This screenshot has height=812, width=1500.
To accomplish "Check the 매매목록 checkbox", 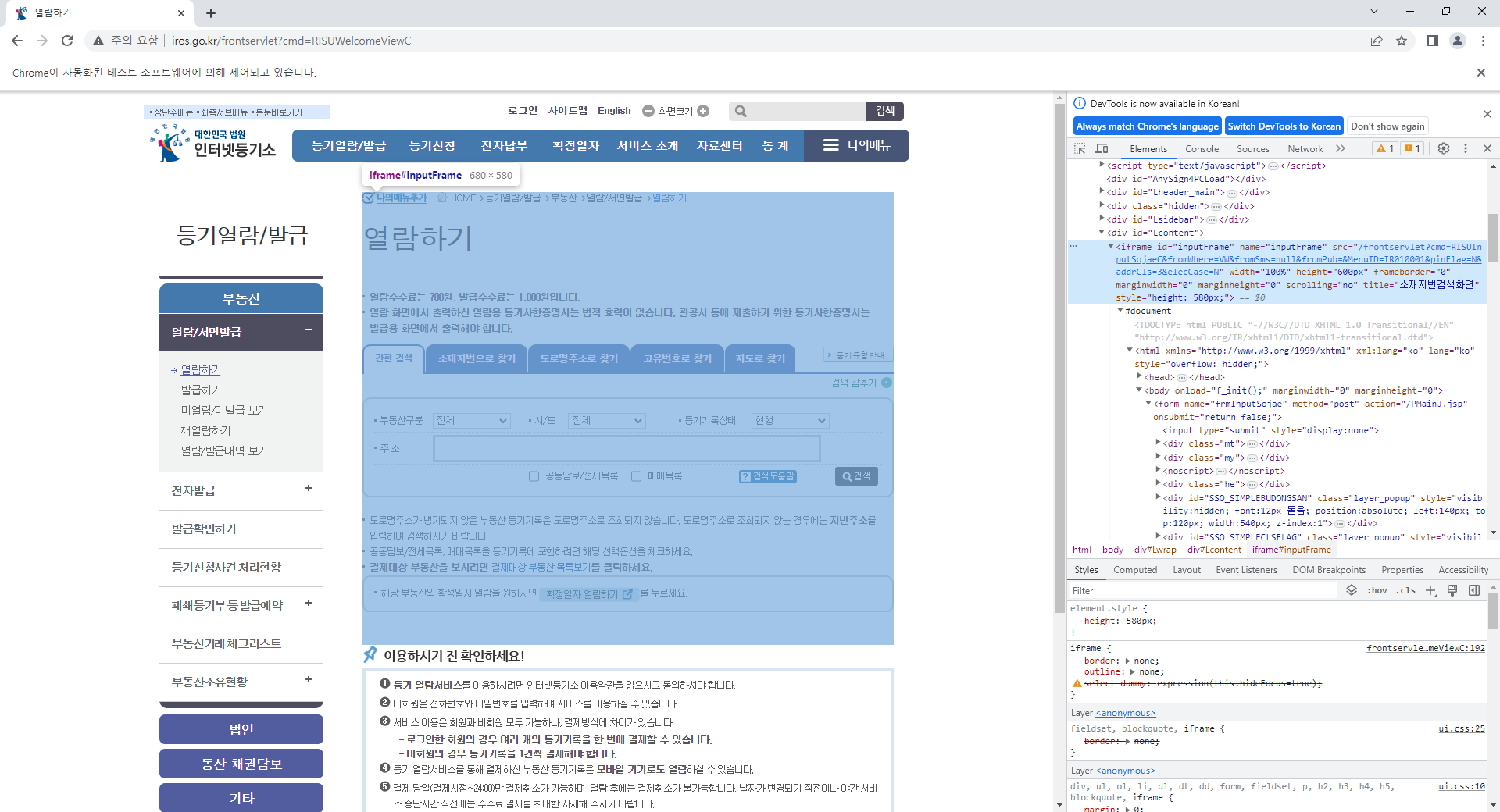I will pos(636,476).
